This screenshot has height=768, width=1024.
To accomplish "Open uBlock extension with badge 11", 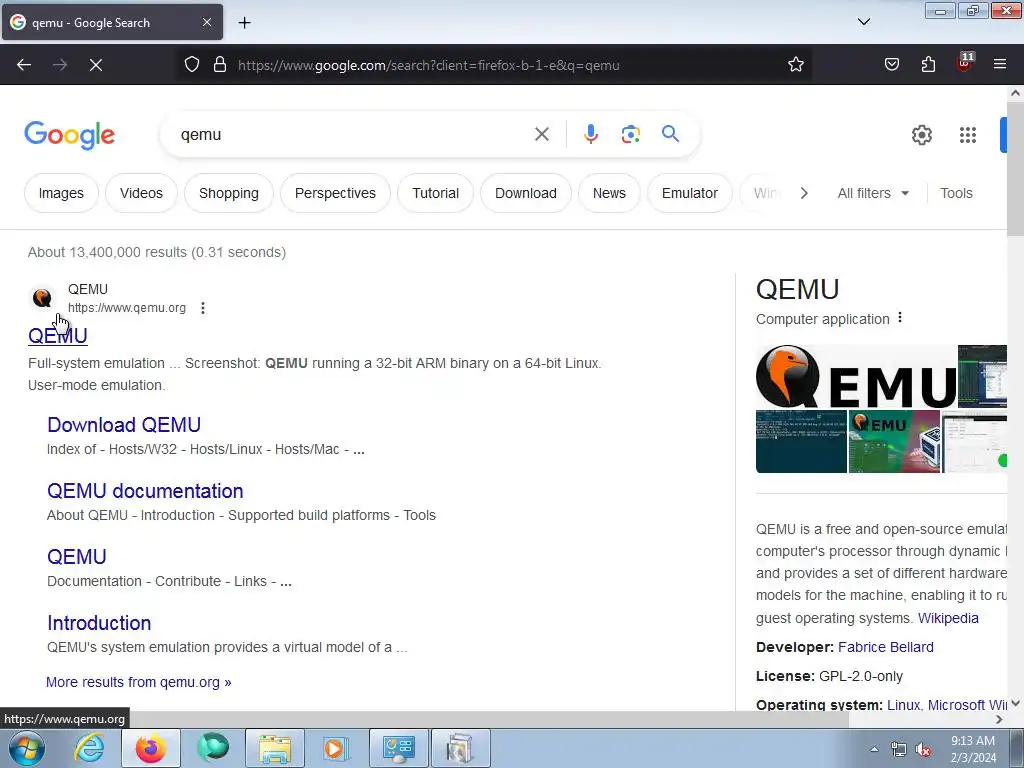I will click(x=965, y=63).
